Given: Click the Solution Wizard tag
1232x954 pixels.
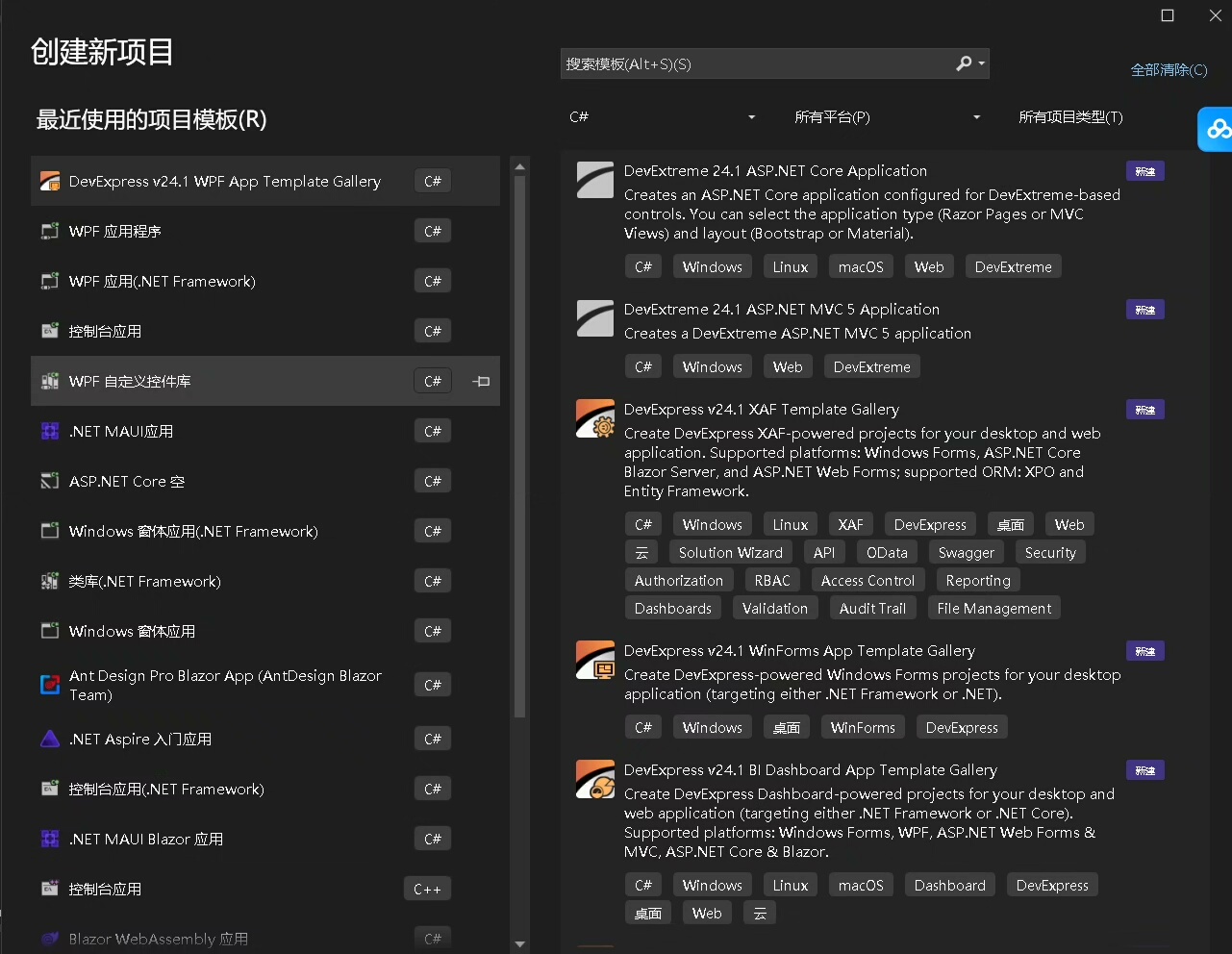Looking at the screenshot, I should 731,553.
